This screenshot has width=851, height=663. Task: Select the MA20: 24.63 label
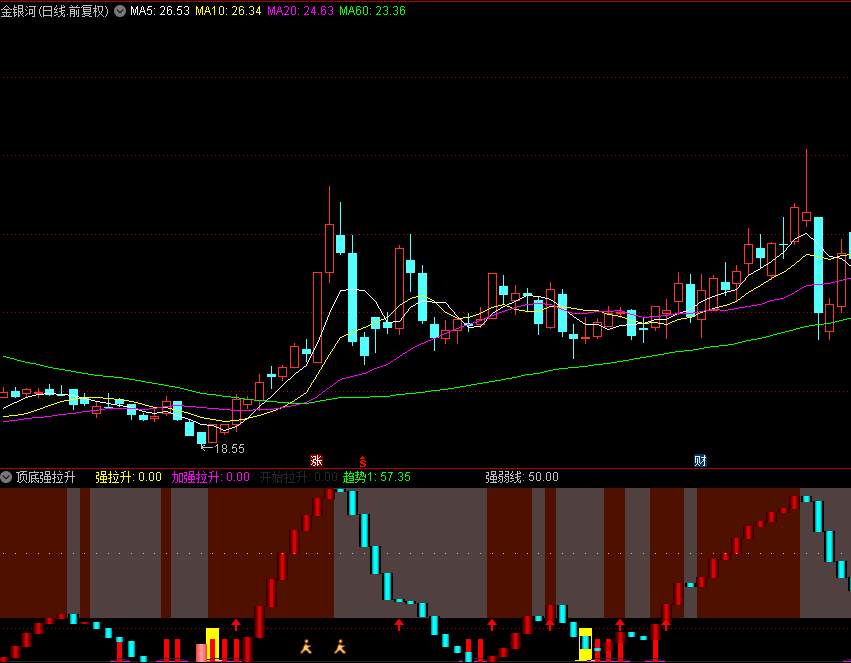click(x=300, y=11)
